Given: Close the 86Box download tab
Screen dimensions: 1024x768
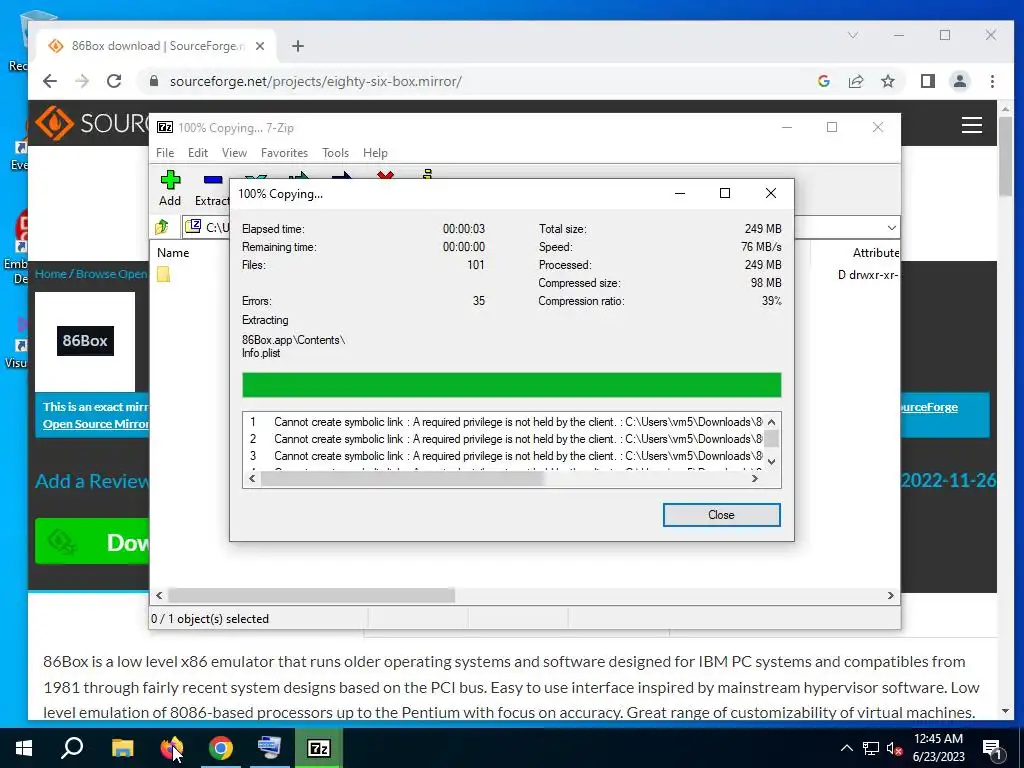Looking at the screenshot, I should 260,46.
